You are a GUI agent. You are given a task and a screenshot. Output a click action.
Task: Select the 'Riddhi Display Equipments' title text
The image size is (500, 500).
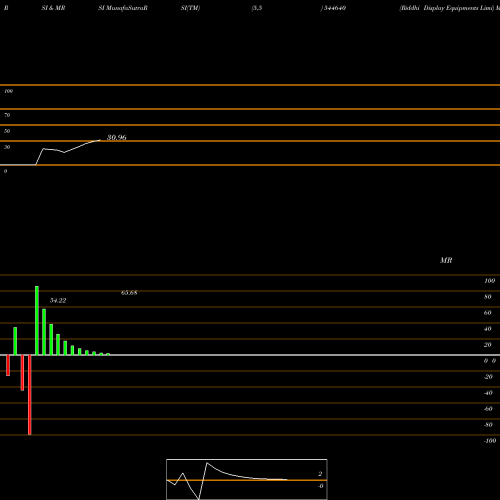click(440, 8)
